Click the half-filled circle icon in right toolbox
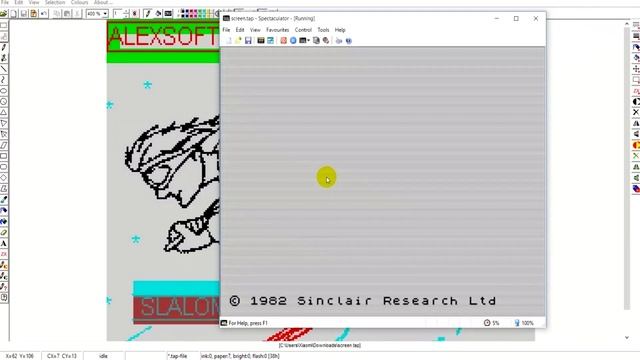The width and height of the screenshot is (640, 360). pyautogui.click(x=636, y=101)
